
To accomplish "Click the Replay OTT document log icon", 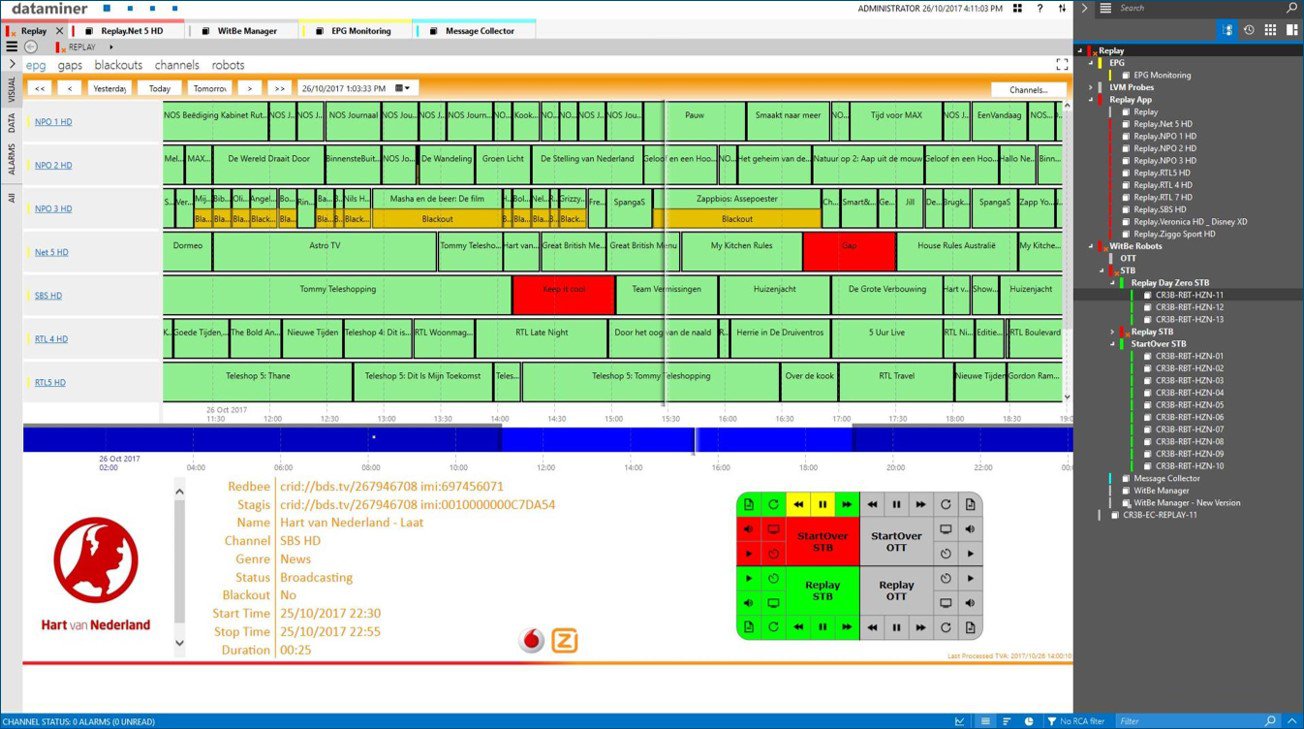I will pos(970,627).
